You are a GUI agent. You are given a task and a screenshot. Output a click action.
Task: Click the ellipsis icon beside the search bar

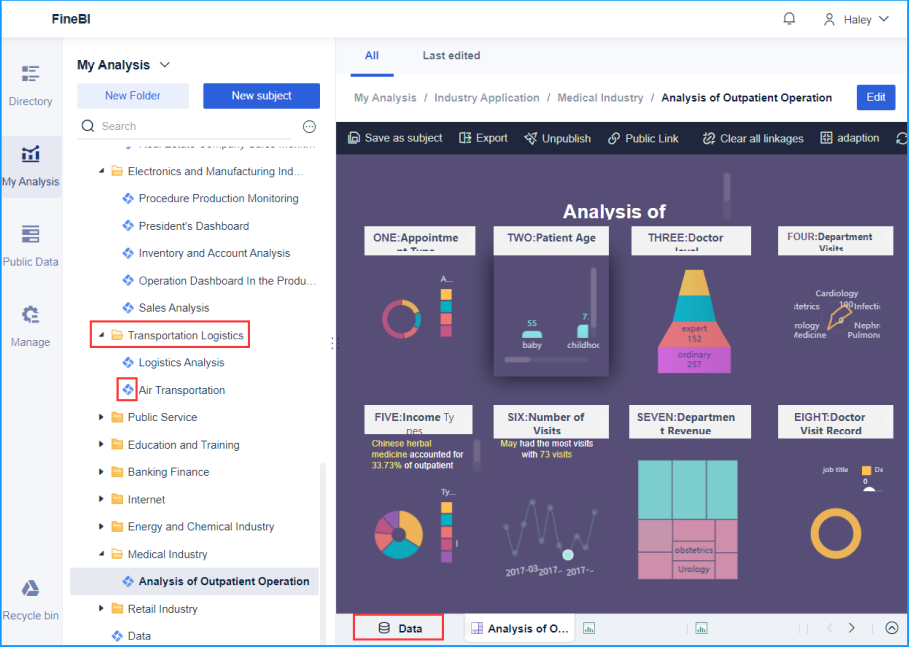pyautogui.click(x=309, y=126)
